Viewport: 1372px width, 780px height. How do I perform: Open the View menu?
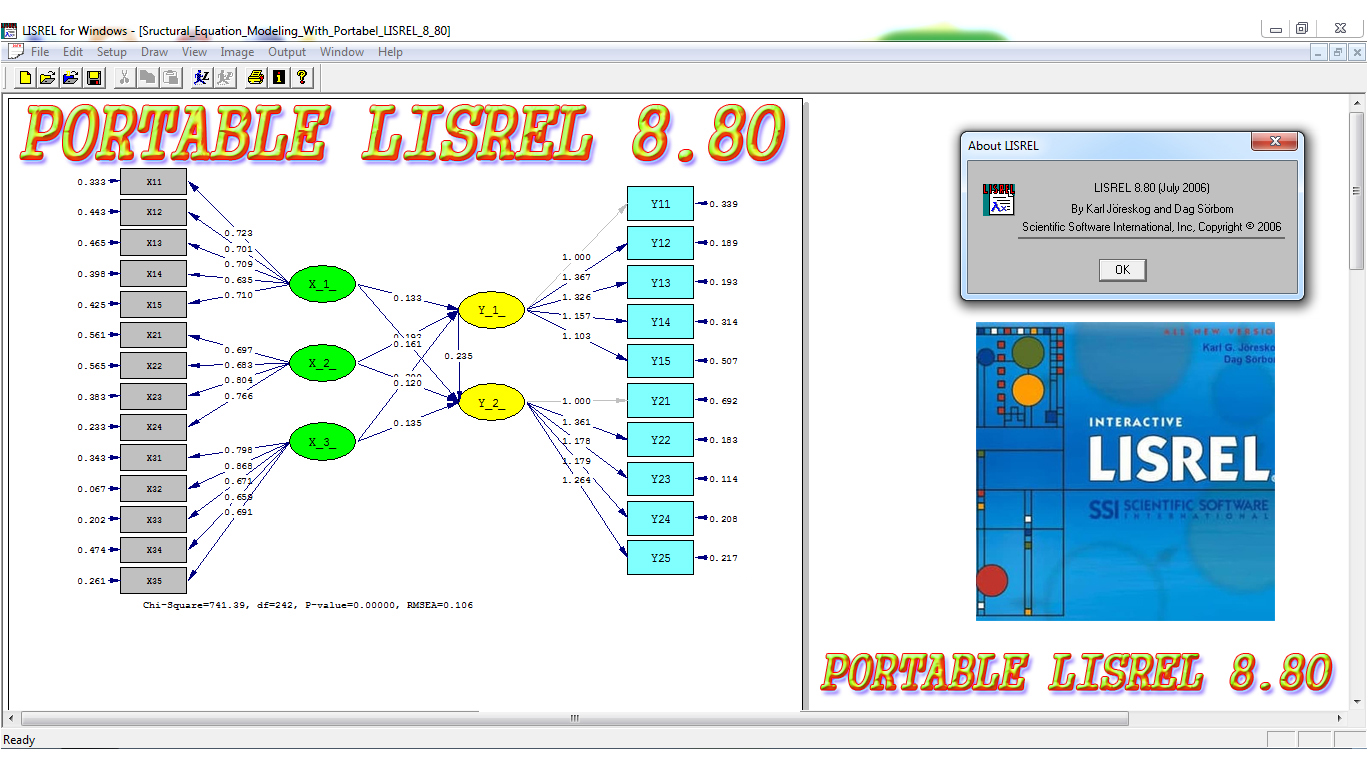[194, 52]
